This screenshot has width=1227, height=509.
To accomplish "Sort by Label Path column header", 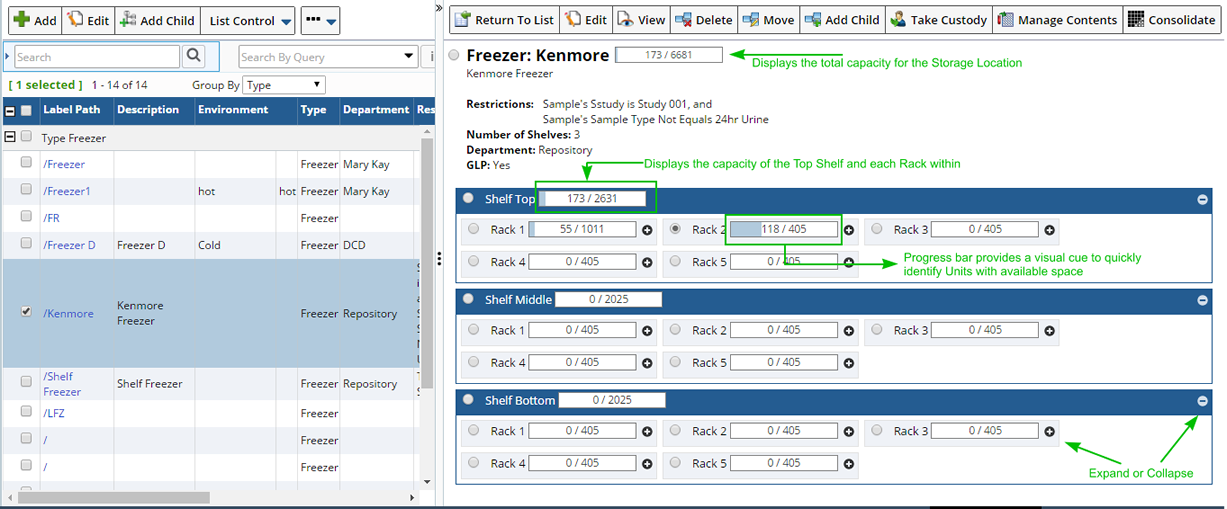I will click(x=71, y=110).
